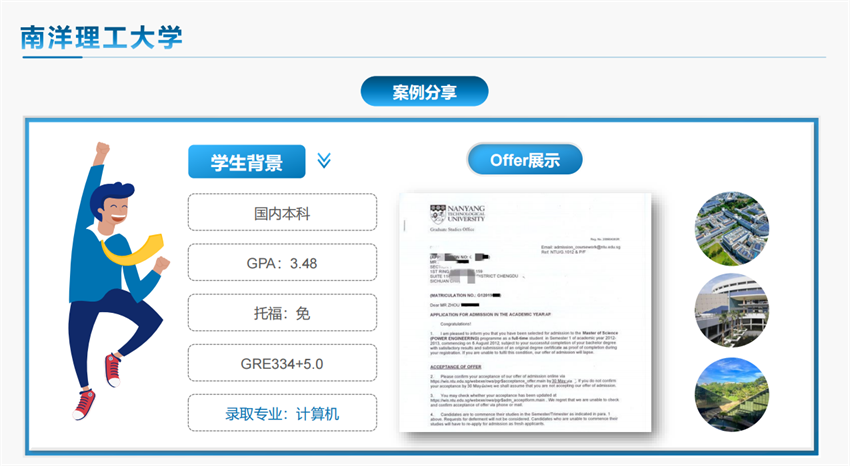This screenshot has width=850, height=466.
Task: Click the cartoon man's red sneaker on the ground
Action: pos(85,404)
